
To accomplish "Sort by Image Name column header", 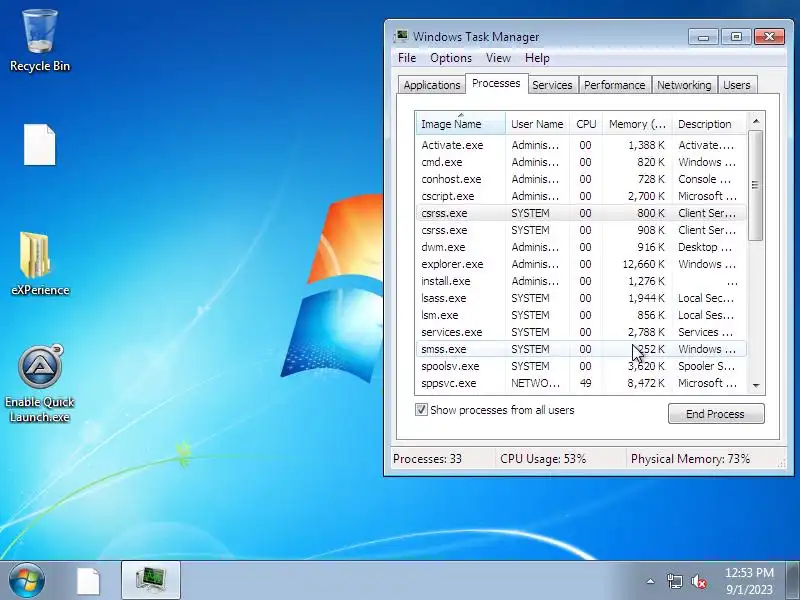I will tap(460, 124).
